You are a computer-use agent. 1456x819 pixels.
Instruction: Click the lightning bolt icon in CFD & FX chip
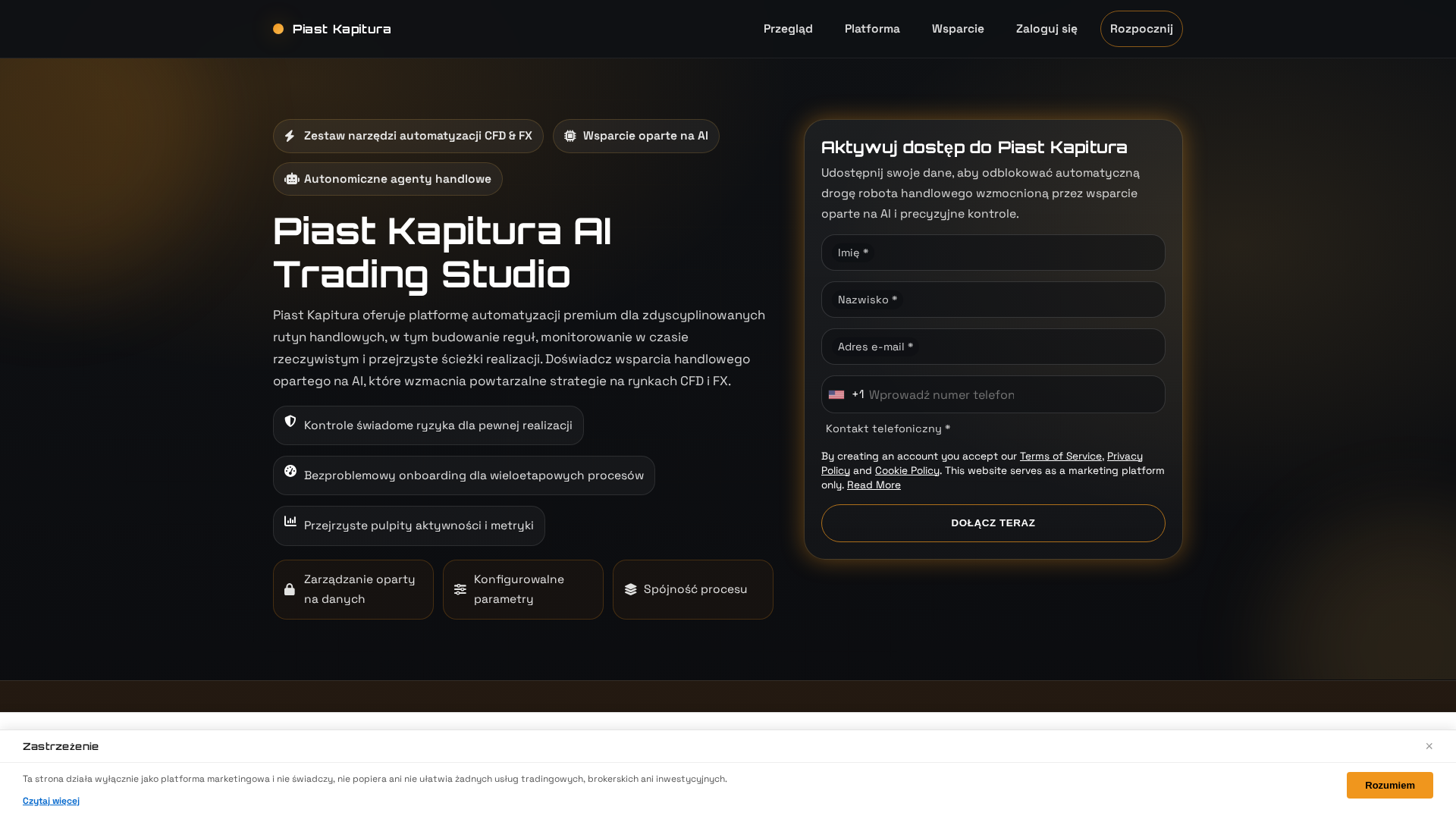tap(290, 136)
